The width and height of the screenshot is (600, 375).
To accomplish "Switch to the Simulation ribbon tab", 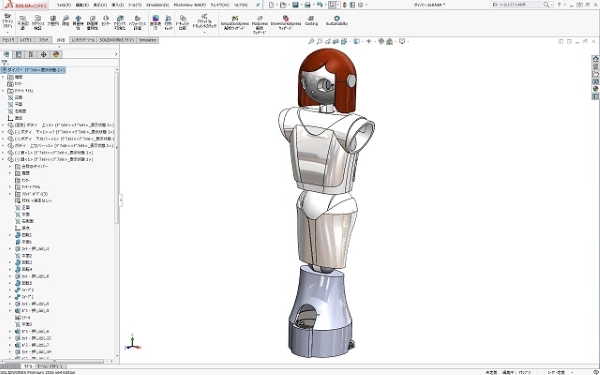I will (148, 40).
